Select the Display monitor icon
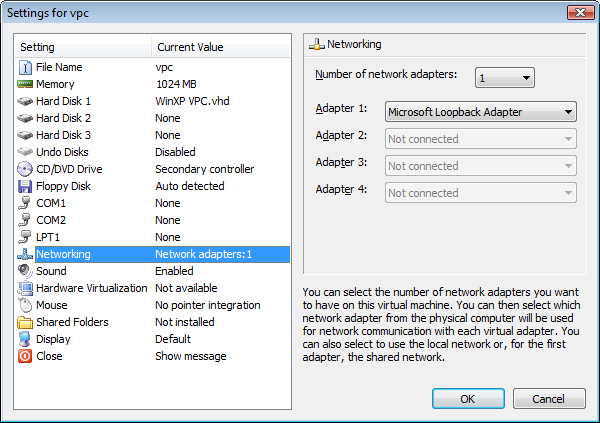 [25, 339]
